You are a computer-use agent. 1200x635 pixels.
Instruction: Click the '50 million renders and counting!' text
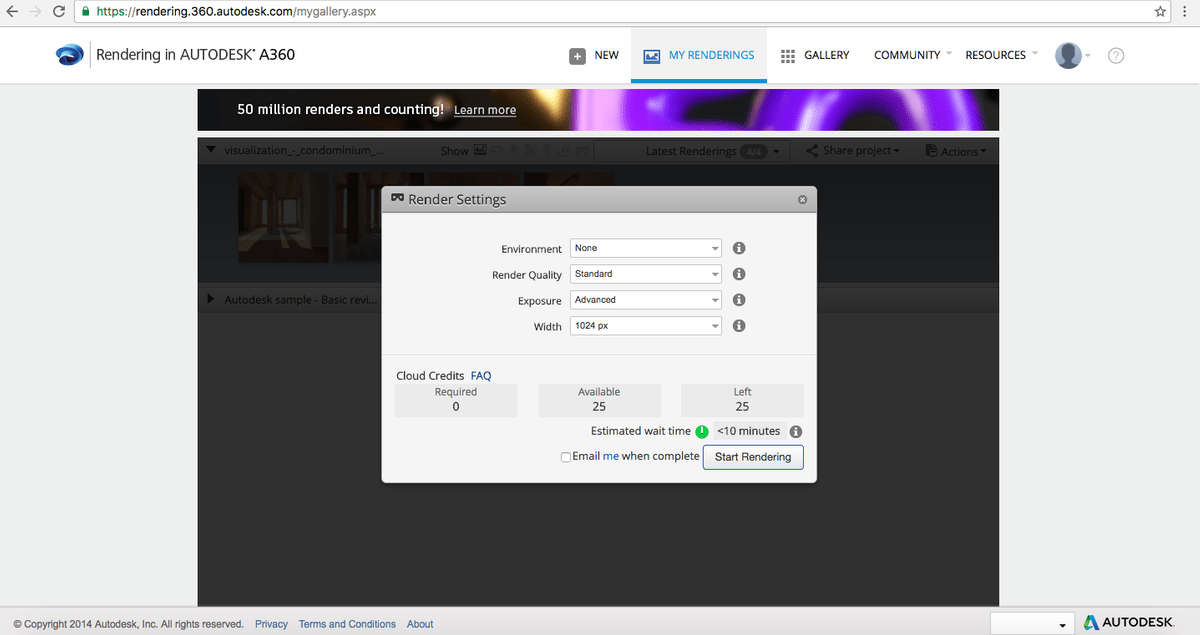click(x=340, y=109)
